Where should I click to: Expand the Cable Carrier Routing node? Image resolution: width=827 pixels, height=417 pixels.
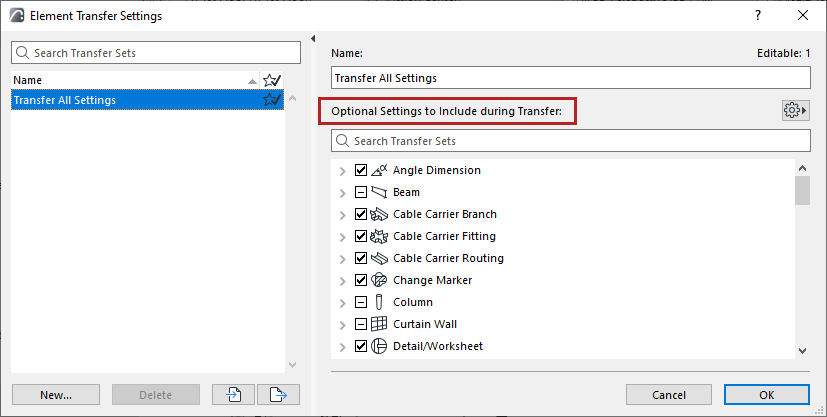coord(343,258)
